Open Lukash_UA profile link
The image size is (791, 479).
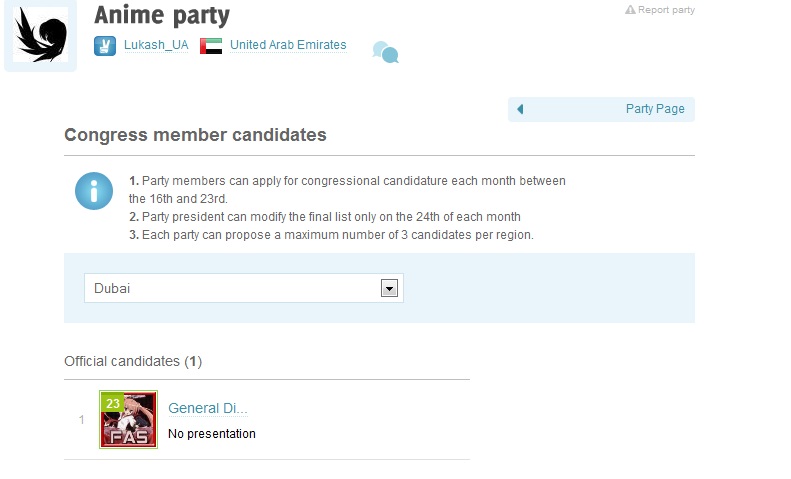(156, 45)
